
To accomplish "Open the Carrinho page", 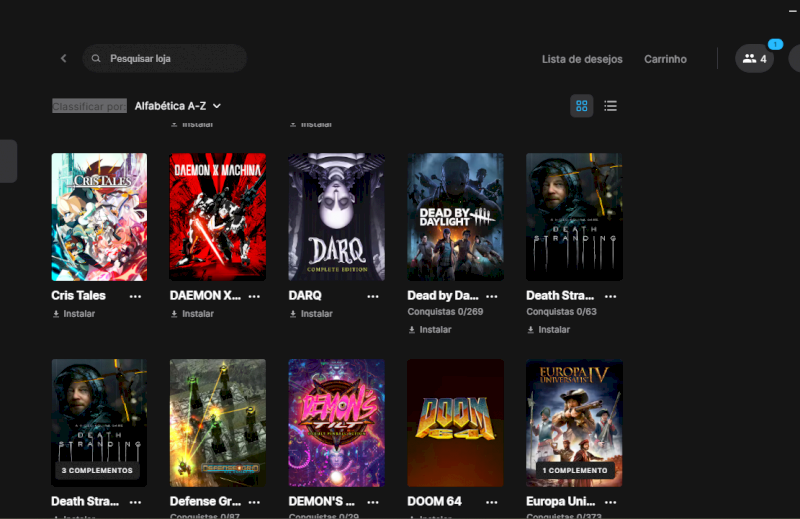I will (665, 59).
